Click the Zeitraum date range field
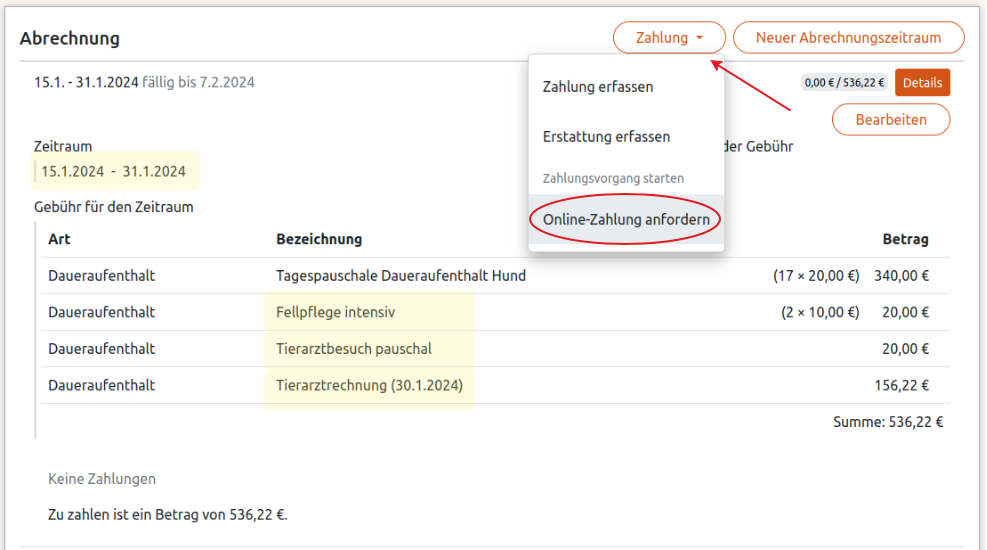The height and width of the screenshot is (550, 987). click(114, 171)
